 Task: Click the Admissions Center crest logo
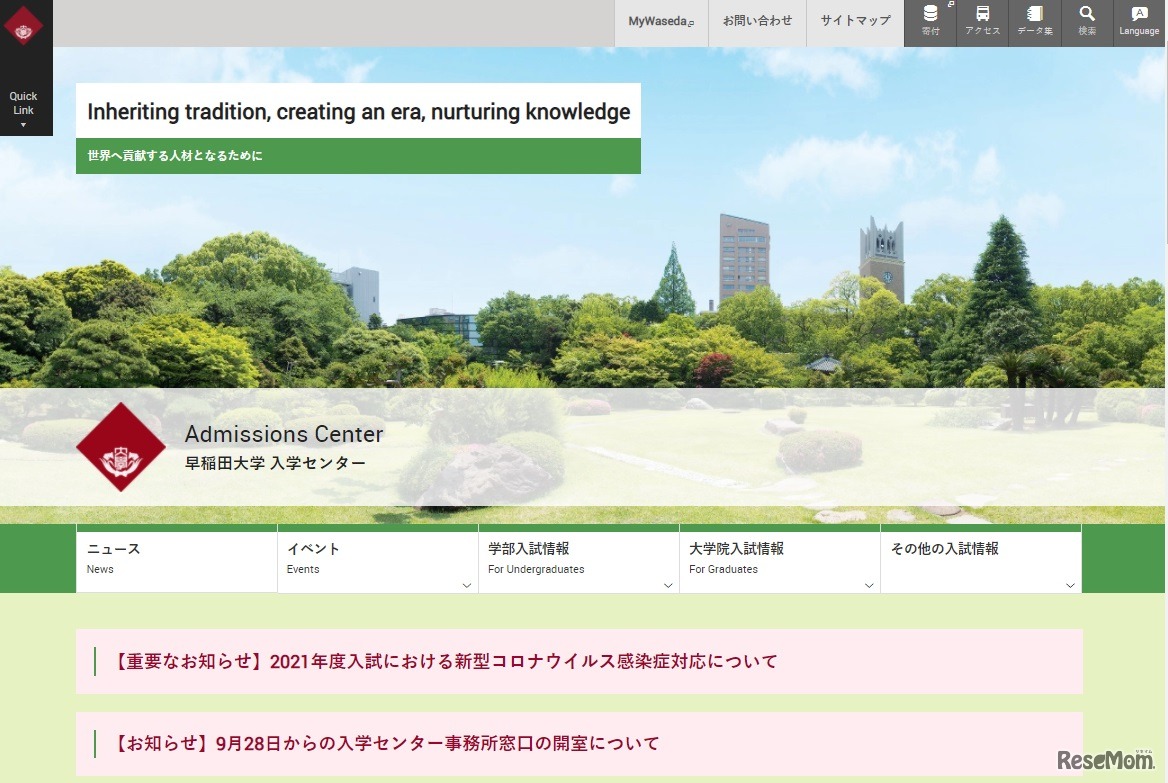click(121, 447)
